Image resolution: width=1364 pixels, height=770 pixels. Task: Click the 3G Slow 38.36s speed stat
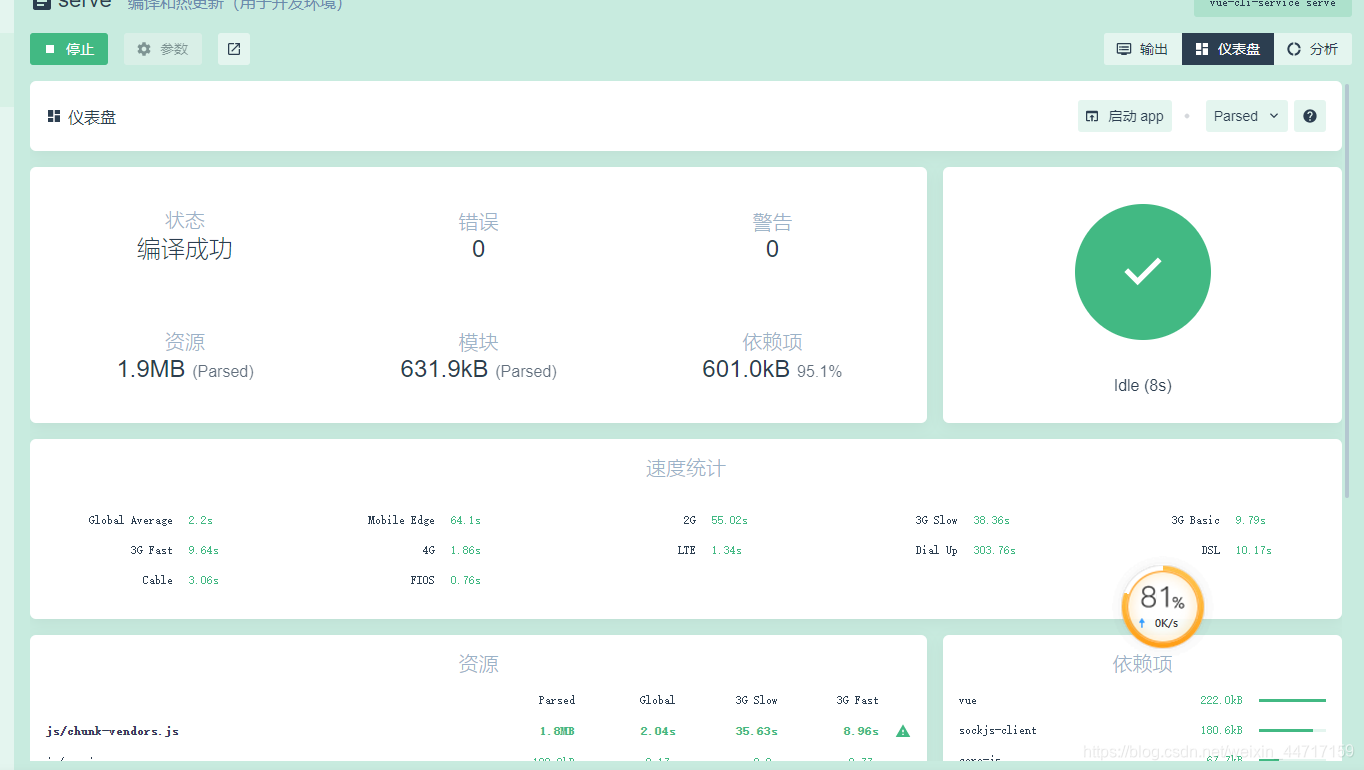(x=962, y=520)
